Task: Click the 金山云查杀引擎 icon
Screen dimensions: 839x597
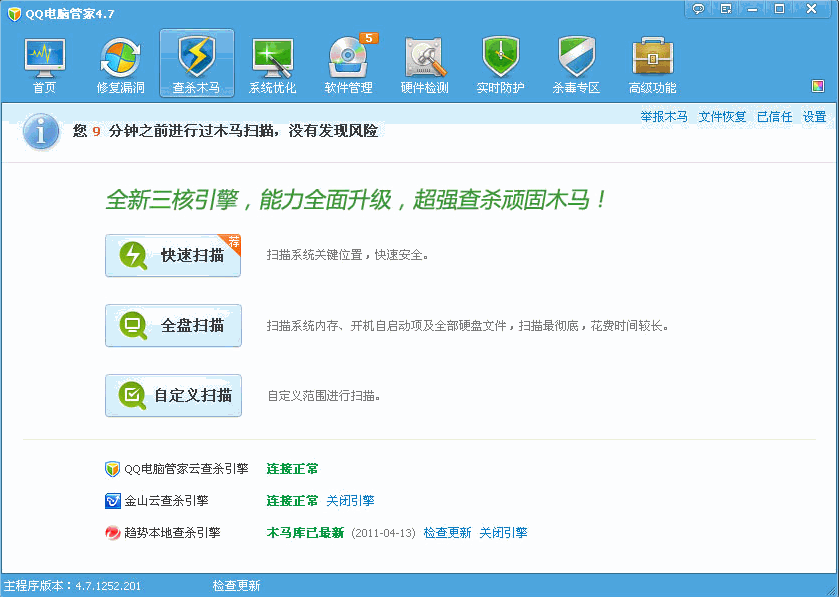Action: (112, 501)
